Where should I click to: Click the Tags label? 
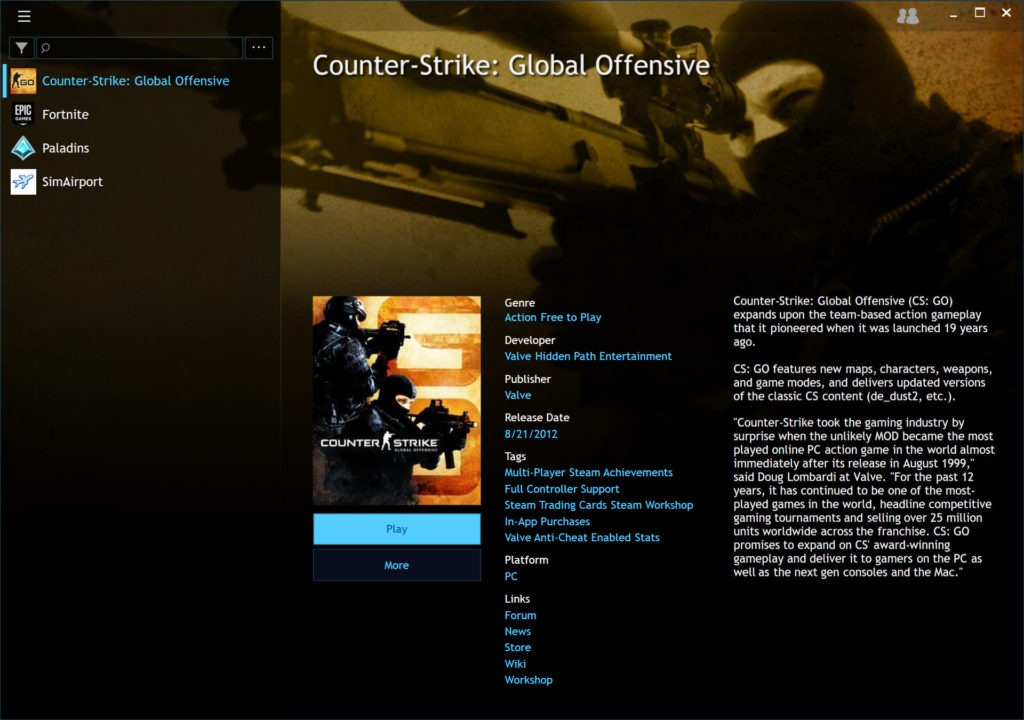[x=515, y=456]
